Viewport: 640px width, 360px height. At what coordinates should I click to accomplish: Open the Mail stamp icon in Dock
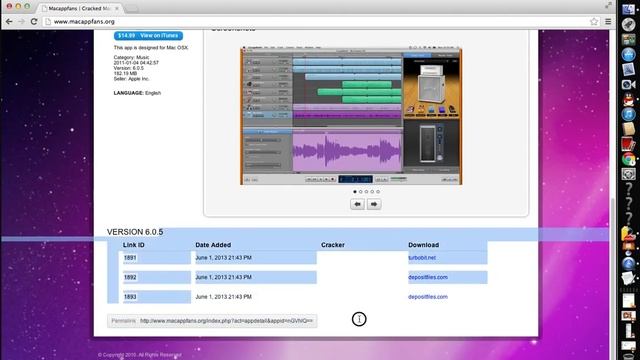[x=629, y=69]
